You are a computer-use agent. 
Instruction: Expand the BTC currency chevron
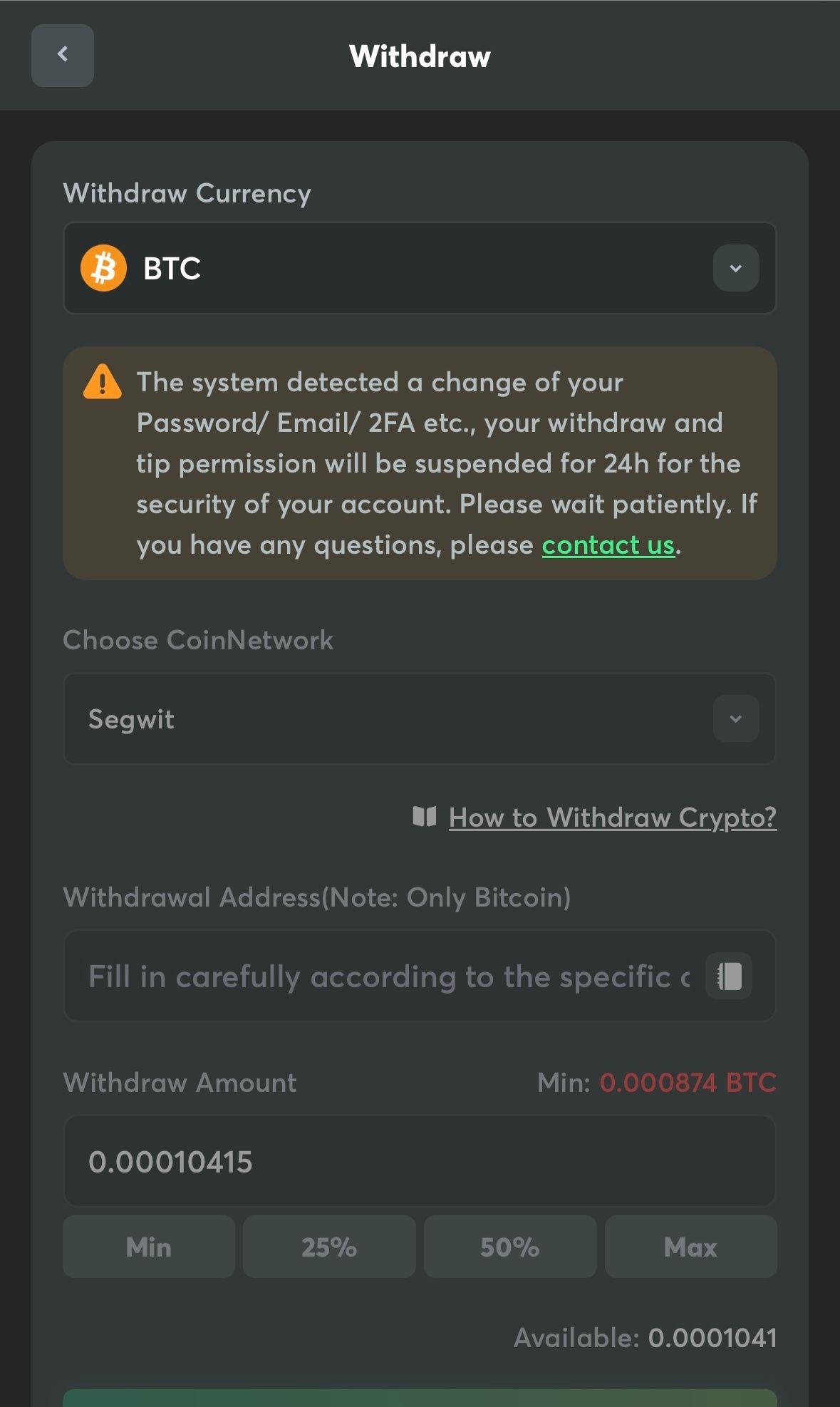(735, 268)
